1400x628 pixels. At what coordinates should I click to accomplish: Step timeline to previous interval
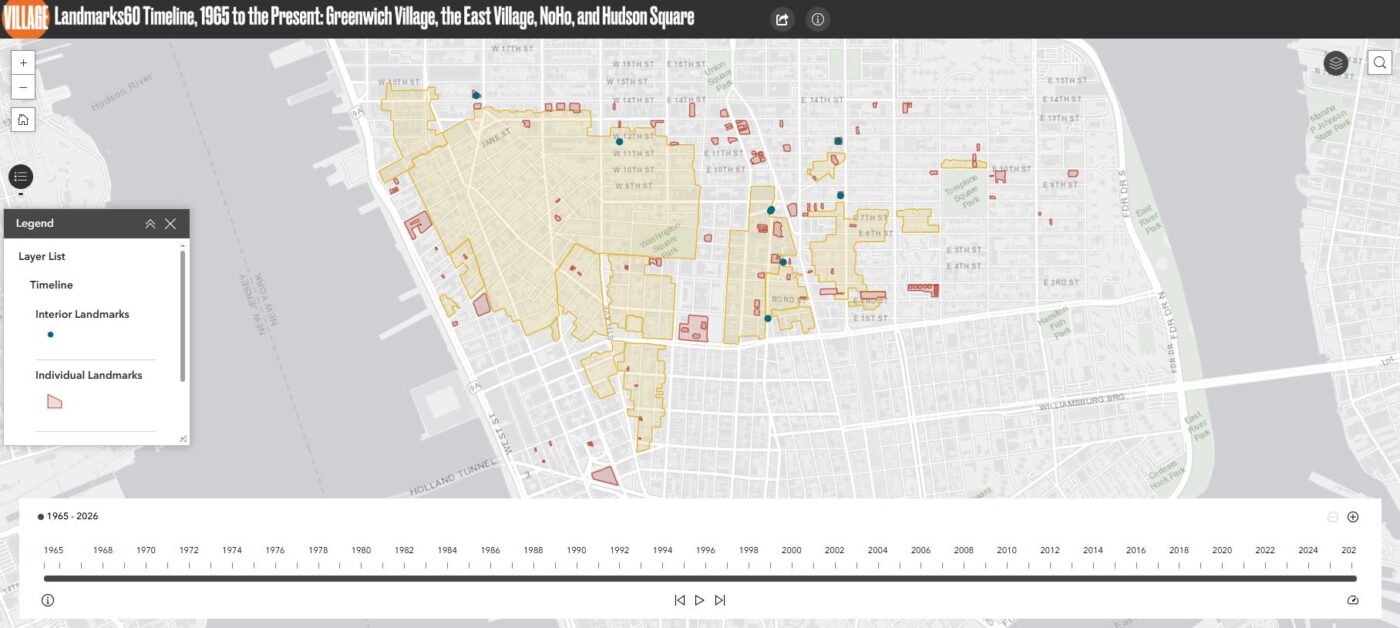[679, 600]
